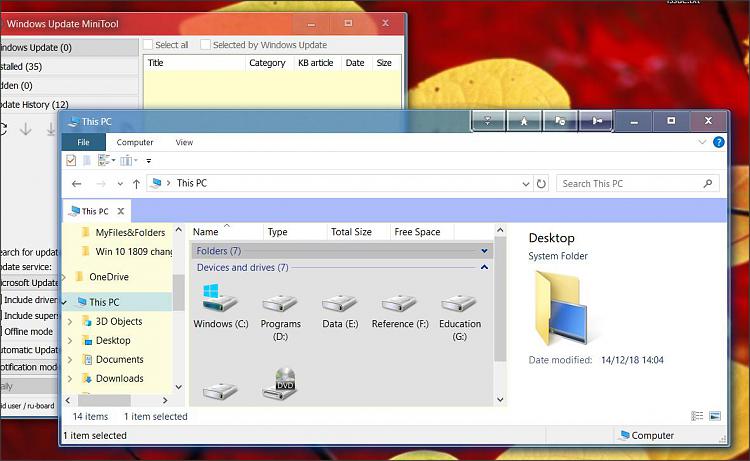Image resolution: width=750 pixels, height=461 pixels.
Task: Select the Programs (D:) drive icon
Action: 280,302
